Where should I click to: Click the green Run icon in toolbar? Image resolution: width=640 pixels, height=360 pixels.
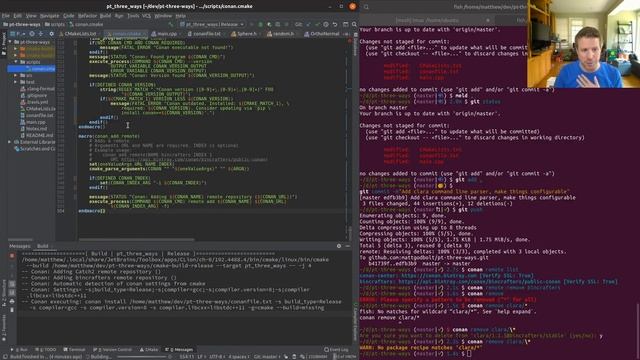click(260, 24)
